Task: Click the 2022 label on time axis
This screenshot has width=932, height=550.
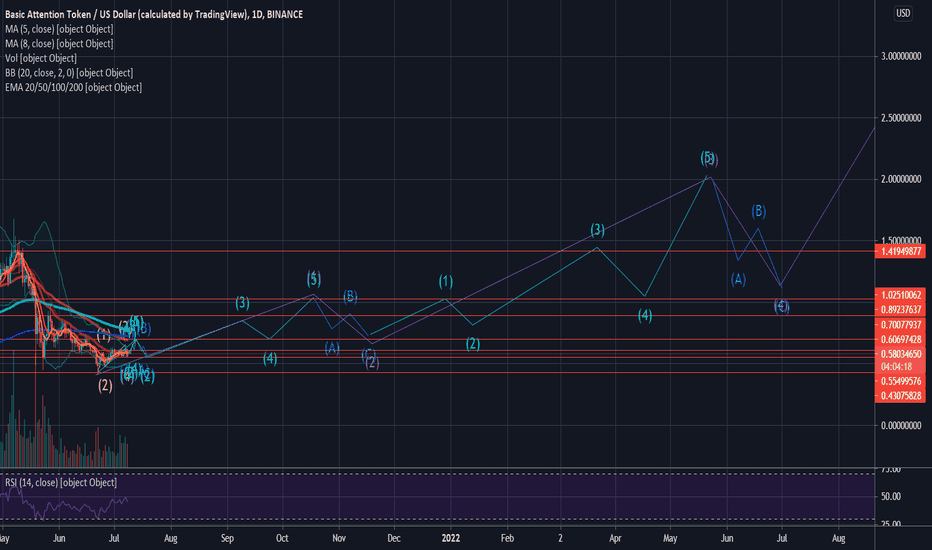Action: pyautogui.click(x=451, y=538)
